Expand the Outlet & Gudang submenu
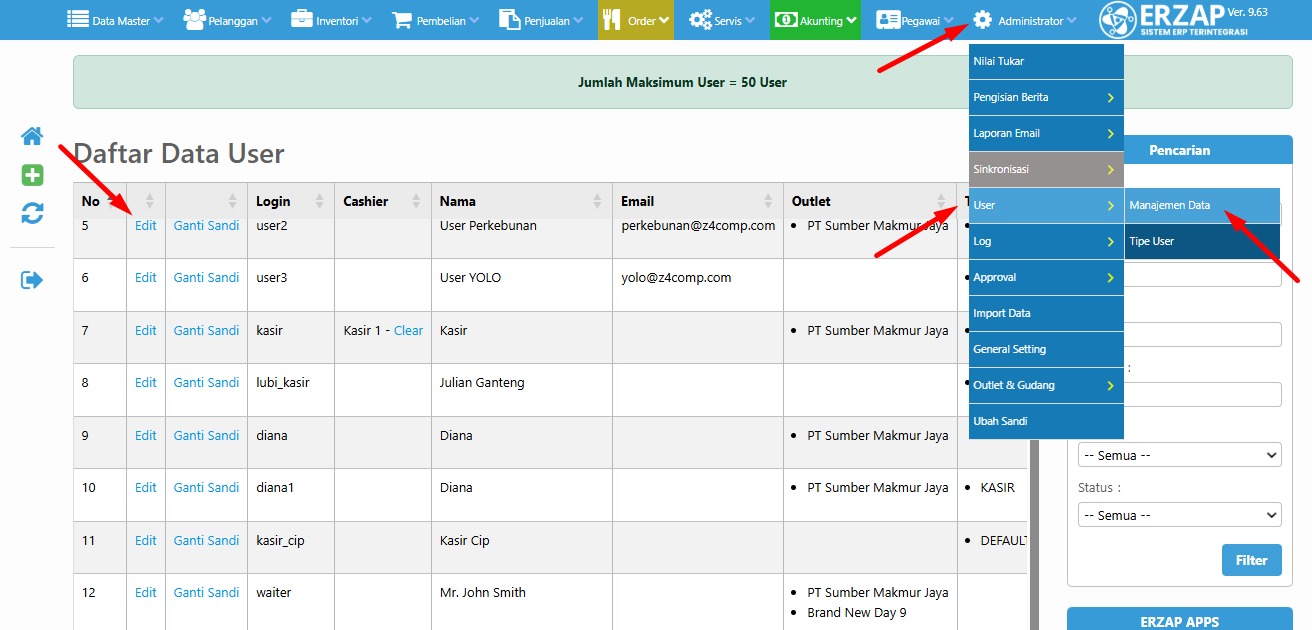 point(1045,385)
